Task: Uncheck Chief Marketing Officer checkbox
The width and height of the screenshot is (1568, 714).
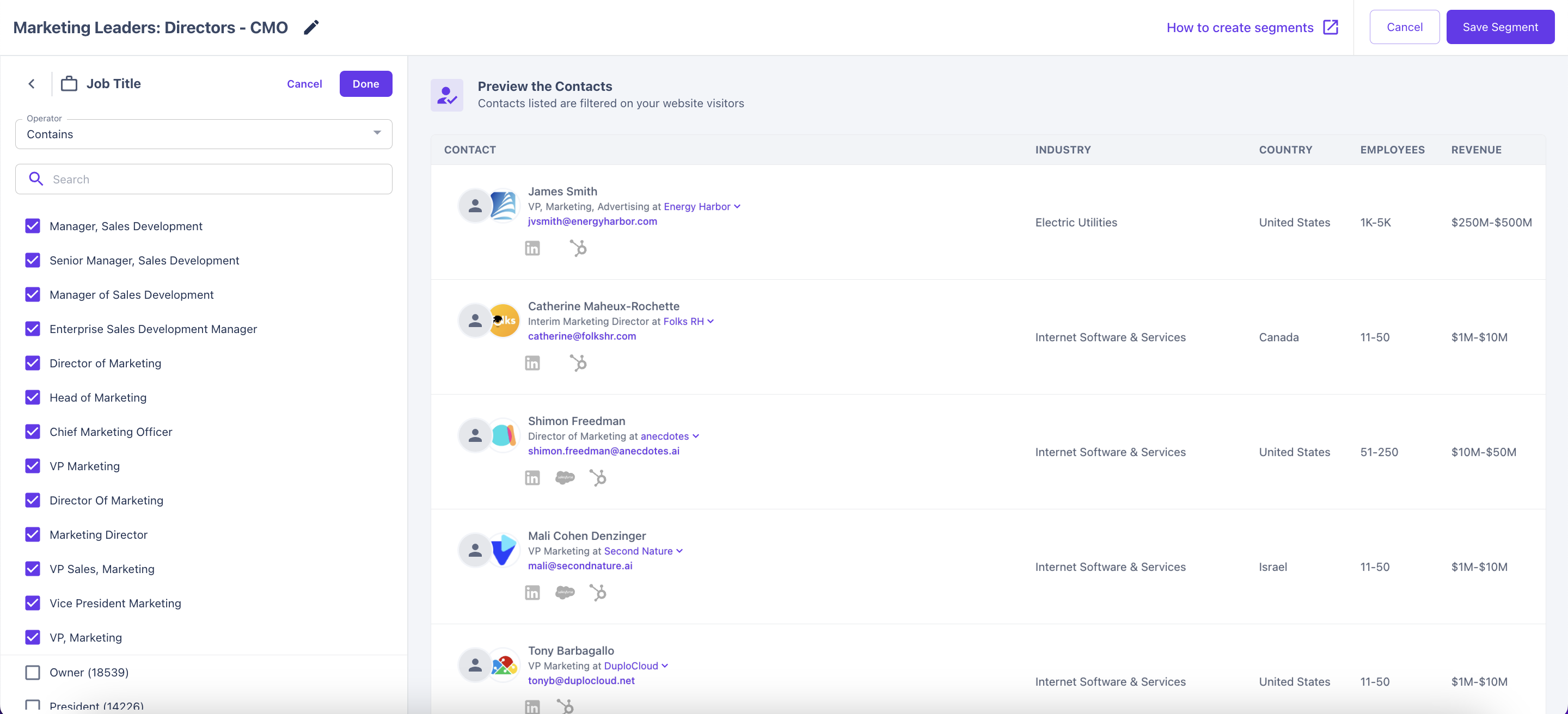Action: coord(33,432)
